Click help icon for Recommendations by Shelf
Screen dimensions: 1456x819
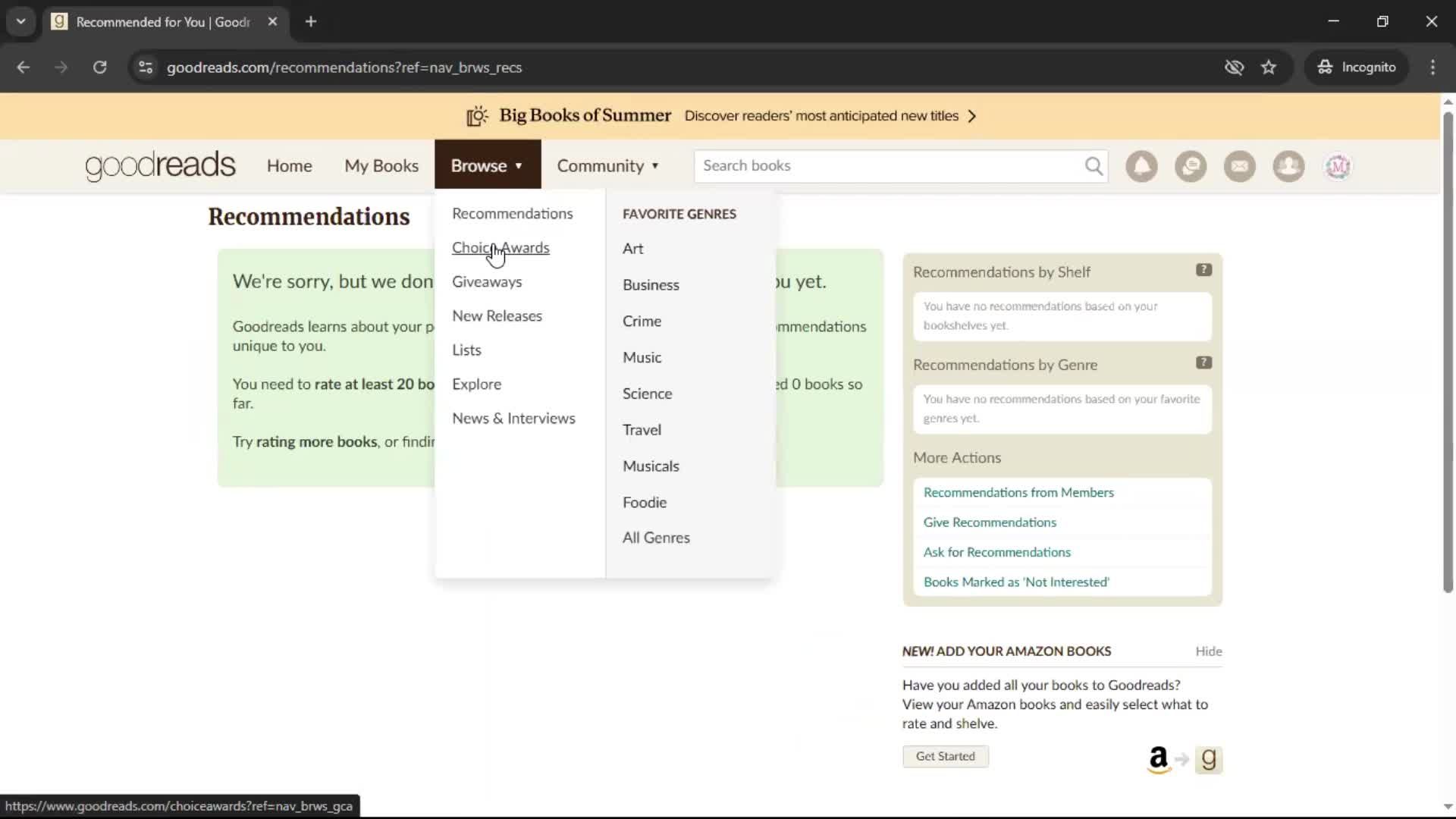click(x=1203, y=270)
